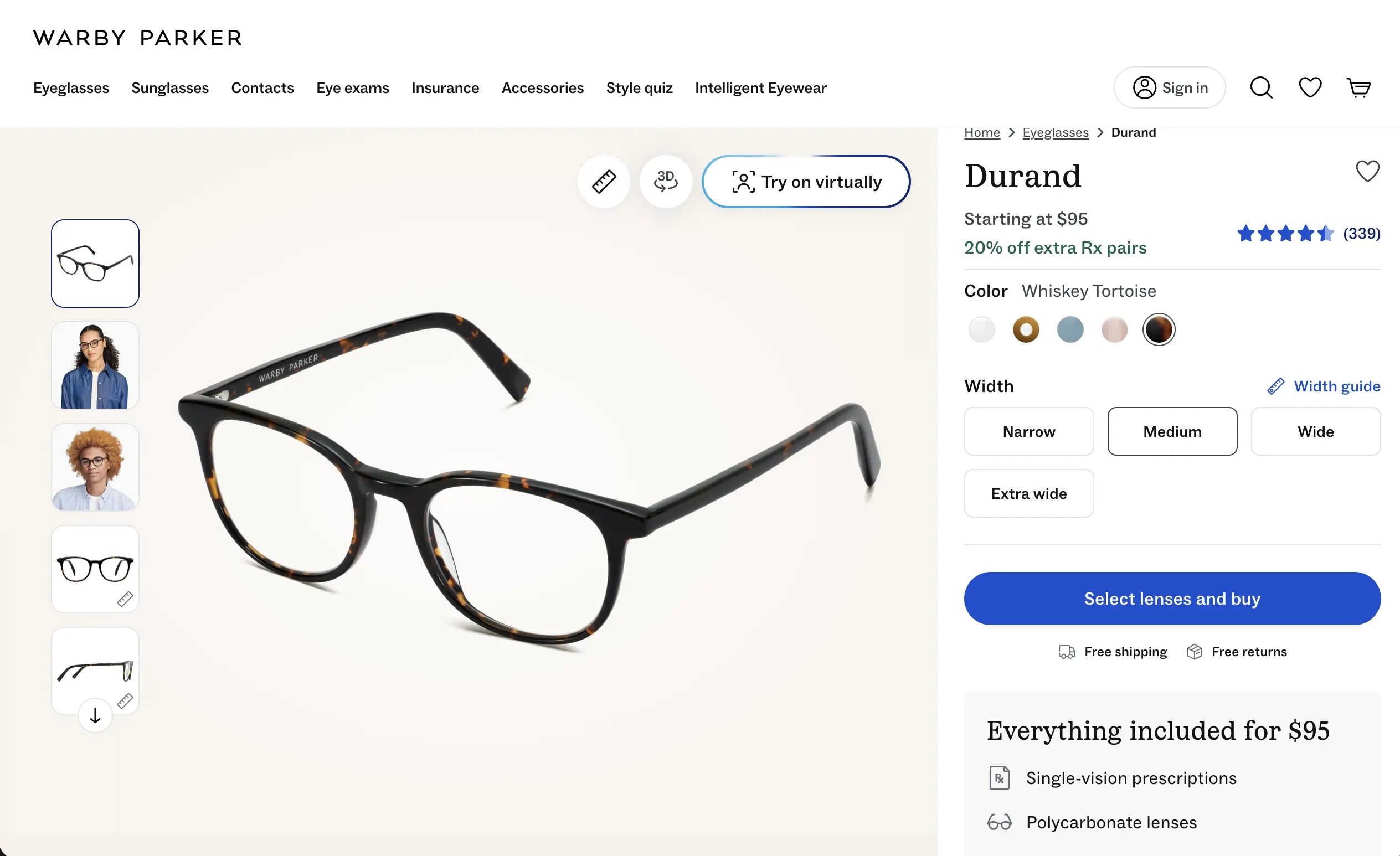Viewport: 1400px width, 856px height.
Task: Choose the blue frame color swatch
Action: (1070, 329)
